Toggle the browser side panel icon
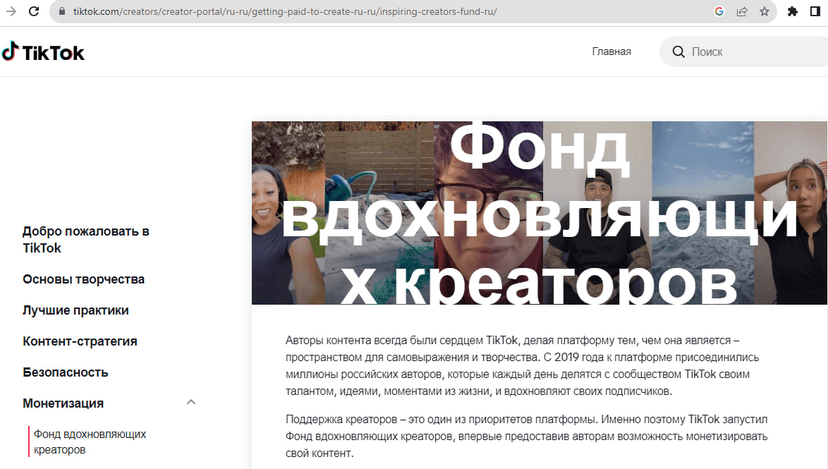Image resolution: width=828 pixels, height=469 pixels. [815, 11]
